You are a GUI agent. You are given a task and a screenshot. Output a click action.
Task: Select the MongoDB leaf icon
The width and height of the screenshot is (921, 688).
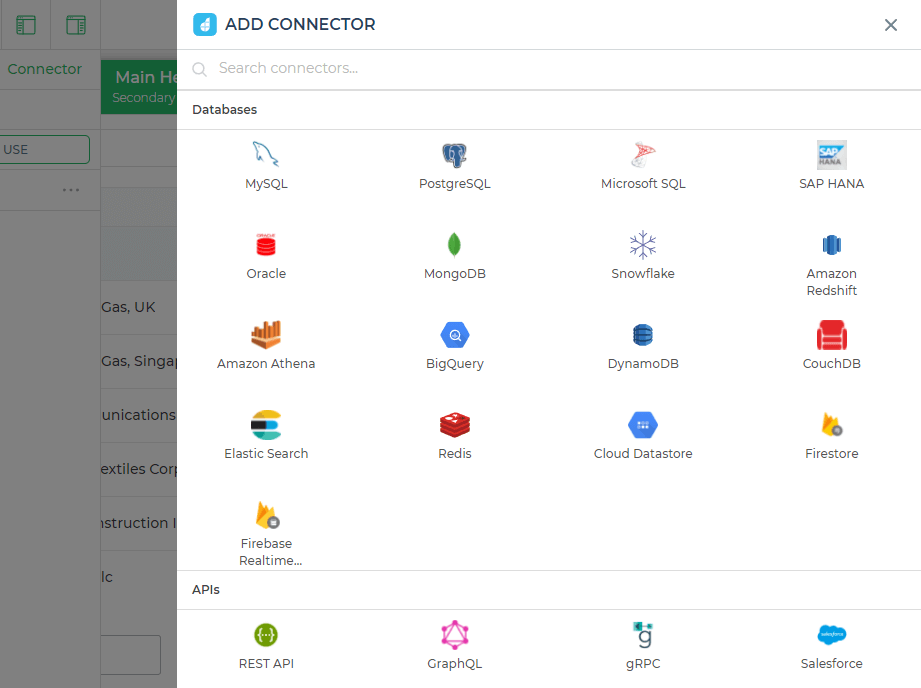pos(455,244)
